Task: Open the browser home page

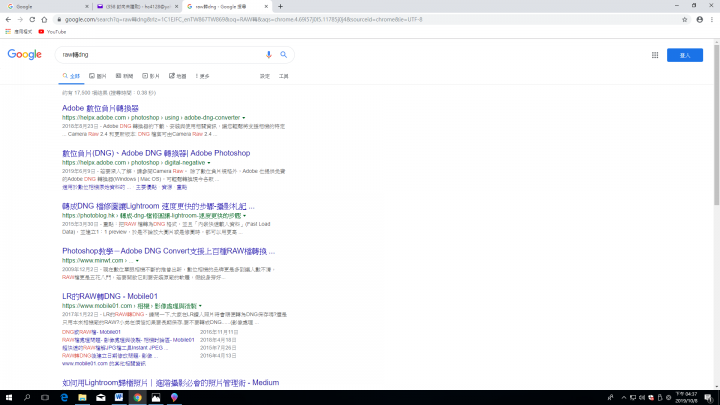Action: point(44,19)
